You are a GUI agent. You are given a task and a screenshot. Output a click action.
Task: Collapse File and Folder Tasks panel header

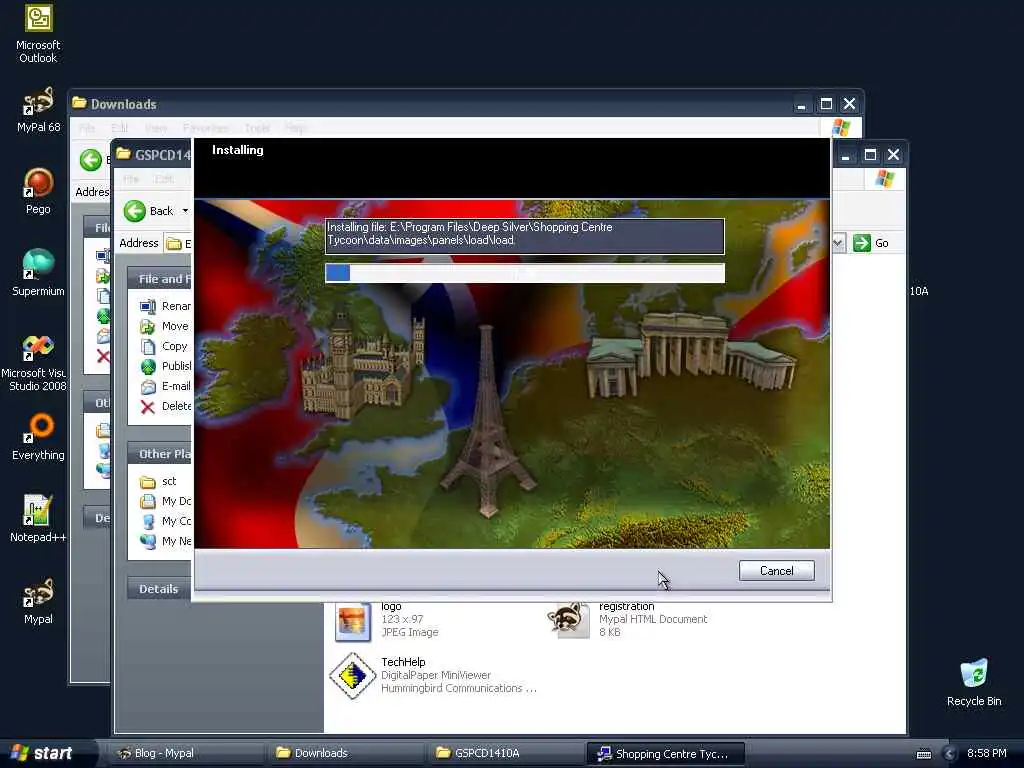pyautogui.click(x=159, y=279)
